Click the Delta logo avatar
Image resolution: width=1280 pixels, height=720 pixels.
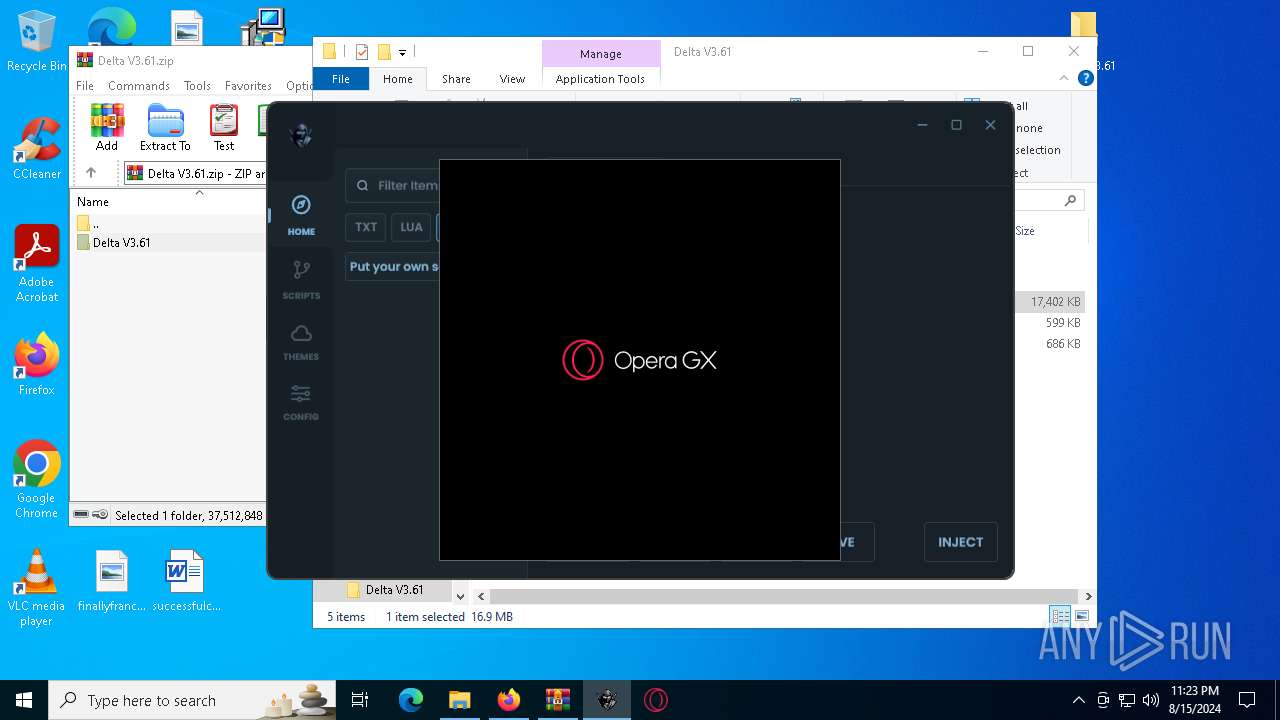[x=301, y=135]
